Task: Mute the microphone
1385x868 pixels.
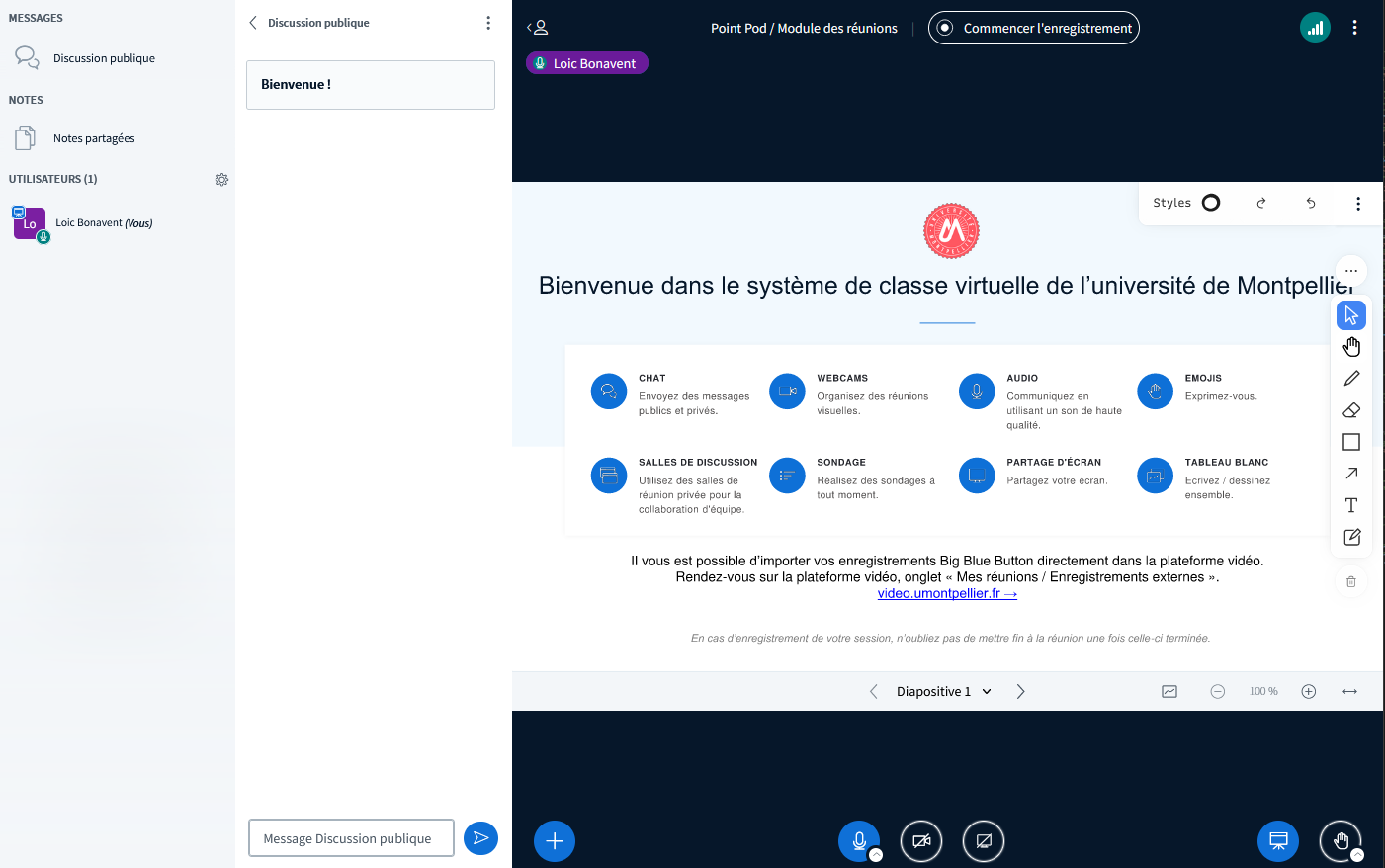Action: (x=859, y=841)
